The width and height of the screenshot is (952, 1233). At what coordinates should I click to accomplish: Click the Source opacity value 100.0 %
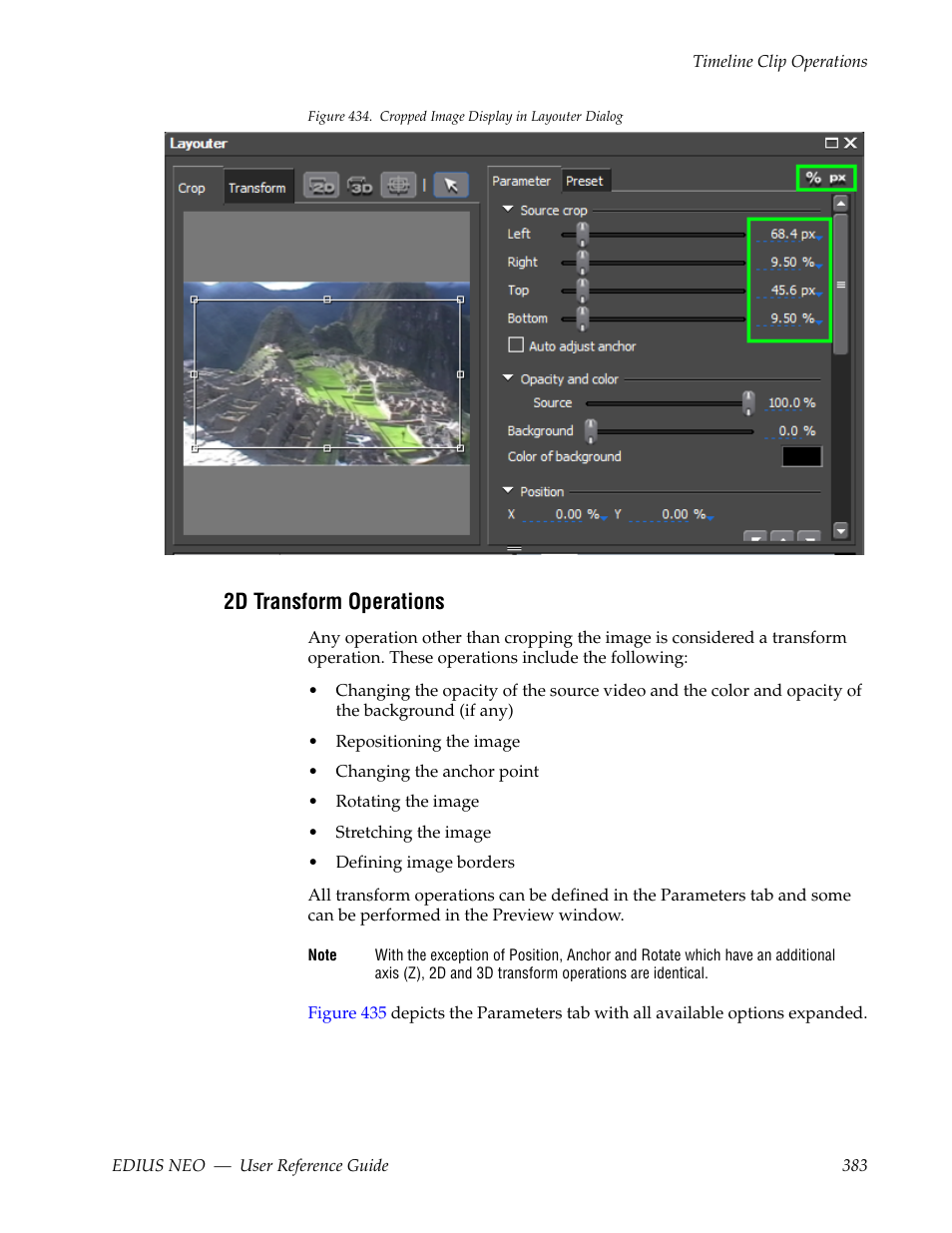tap(791, 402)
